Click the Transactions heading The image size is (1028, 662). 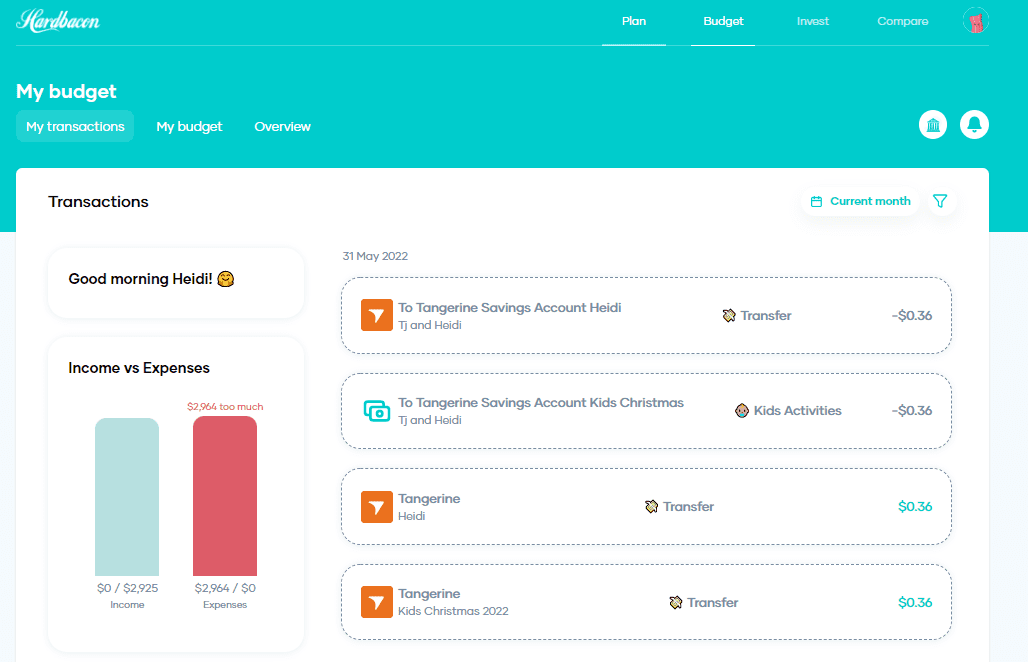(98, 202)
